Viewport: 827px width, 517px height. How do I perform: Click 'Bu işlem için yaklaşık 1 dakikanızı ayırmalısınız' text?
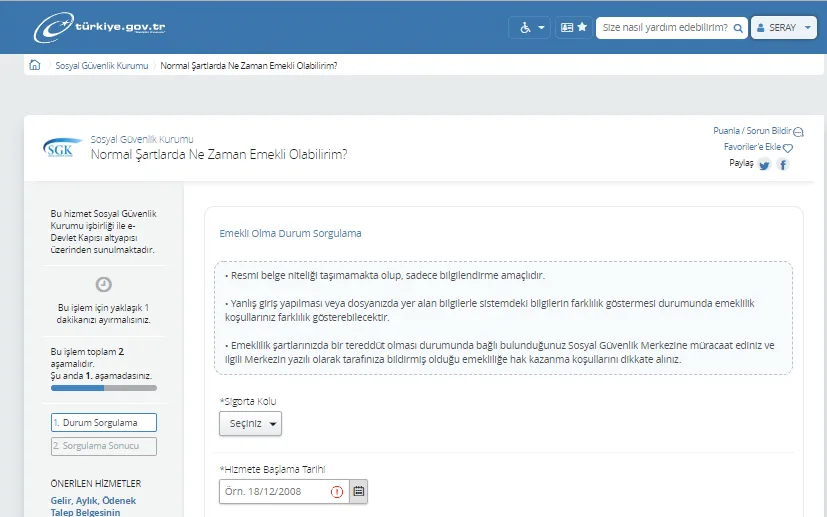pyautogui.click(x=104, y=313)
